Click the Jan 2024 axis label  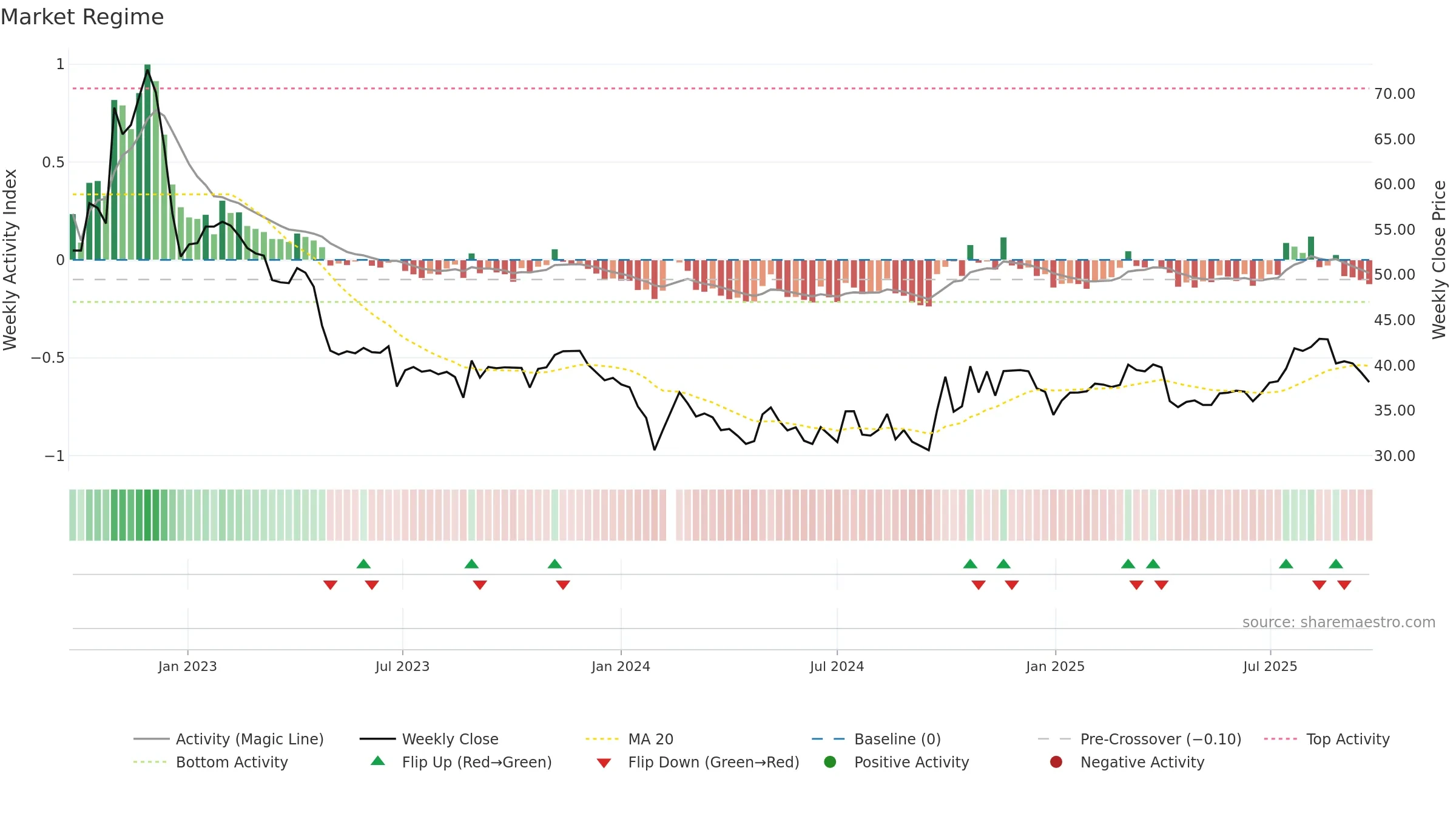[621, 666]
